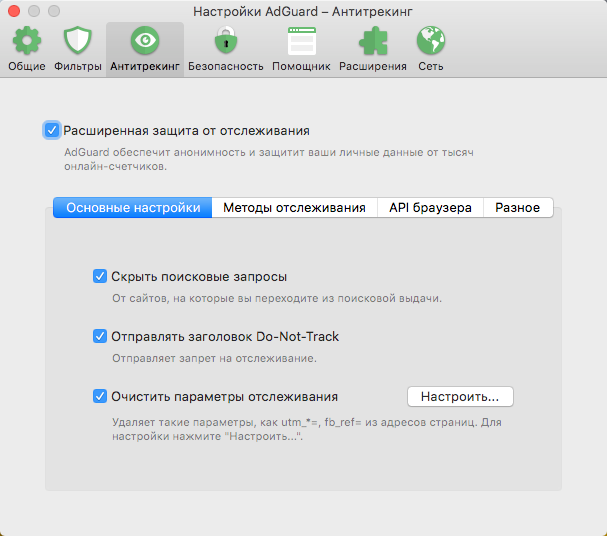
Task: Click the Расширения toolbar label
Action: (x=372, y=66)
